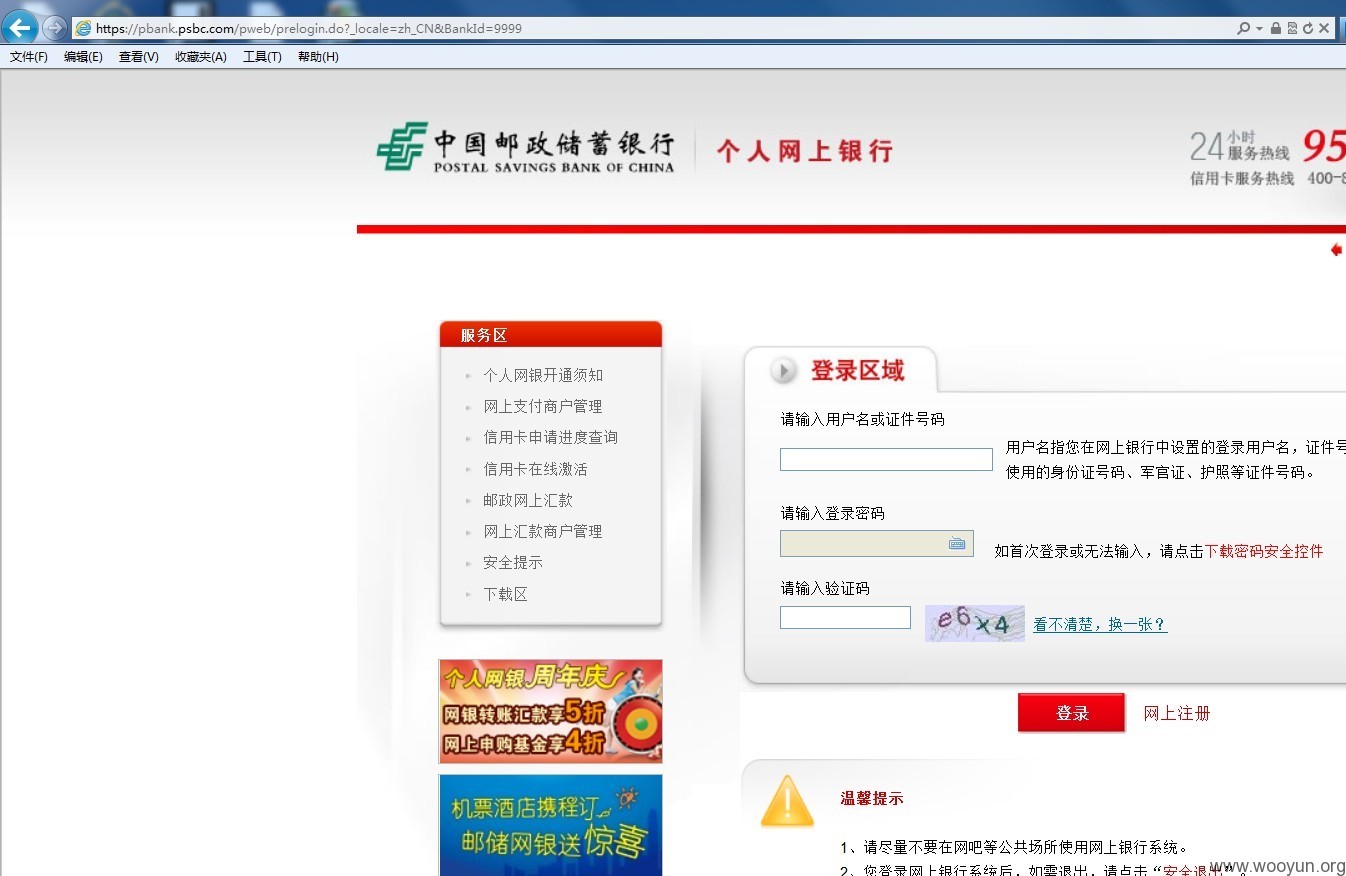Open 网上汇款商户管理 link
This screenshot has width=1346, height=876.
[543, 531]
